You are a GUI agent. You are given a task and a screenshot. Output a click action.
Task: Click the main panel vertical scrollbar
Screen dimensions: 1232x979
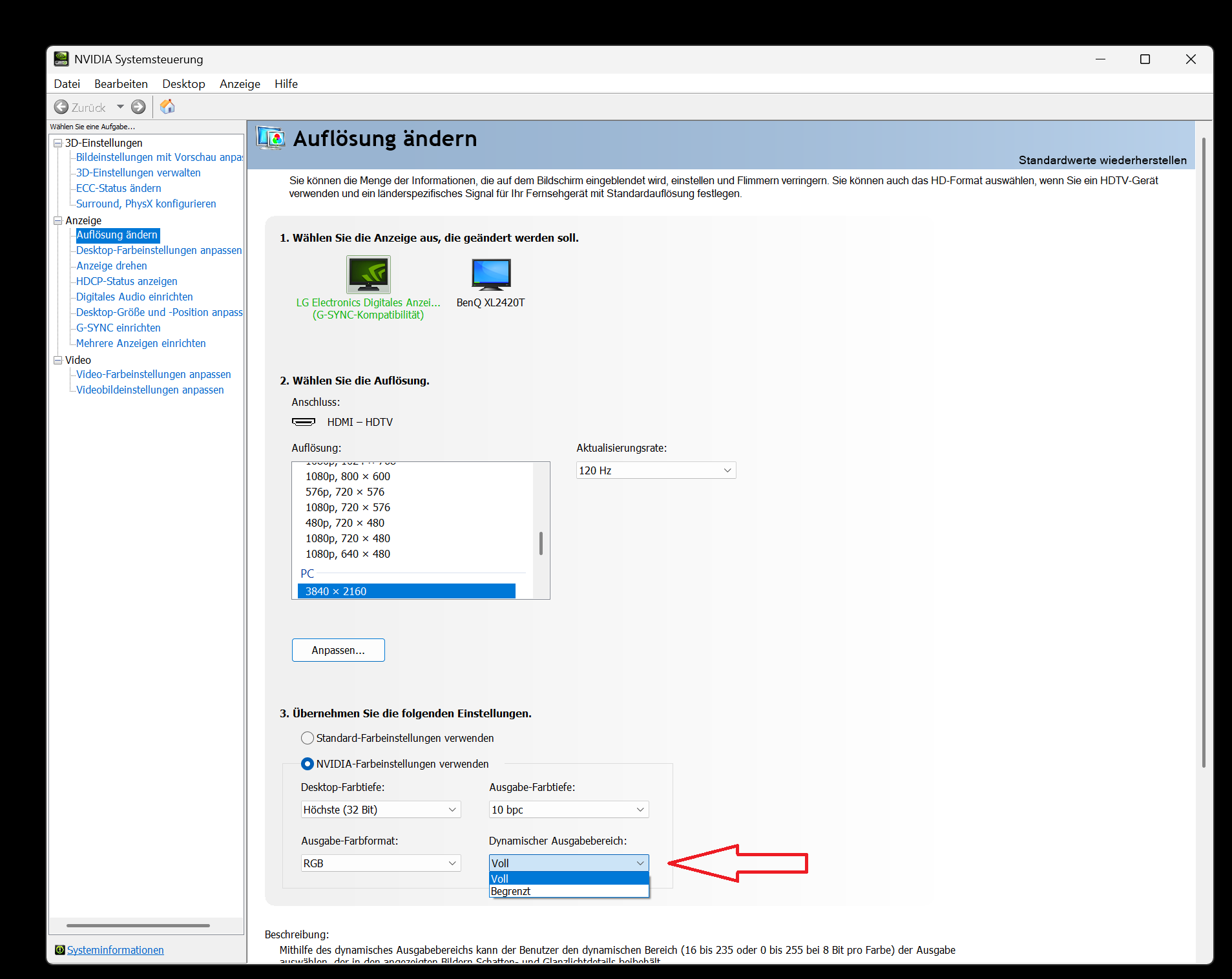(x=1204, y=452)
